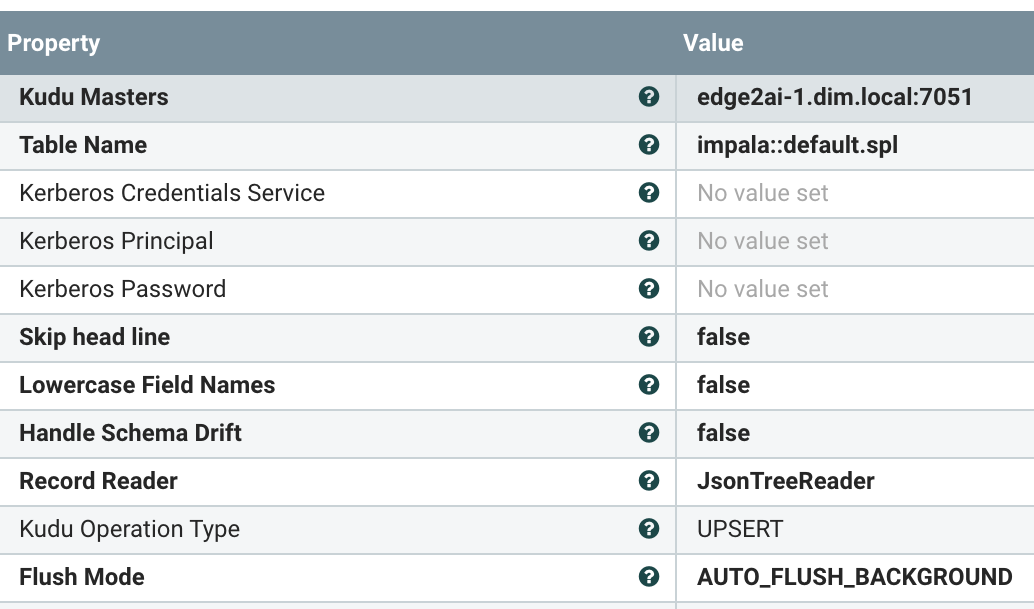
Task: Show help for Kerberos Principal property
Action: coord(649,241)
